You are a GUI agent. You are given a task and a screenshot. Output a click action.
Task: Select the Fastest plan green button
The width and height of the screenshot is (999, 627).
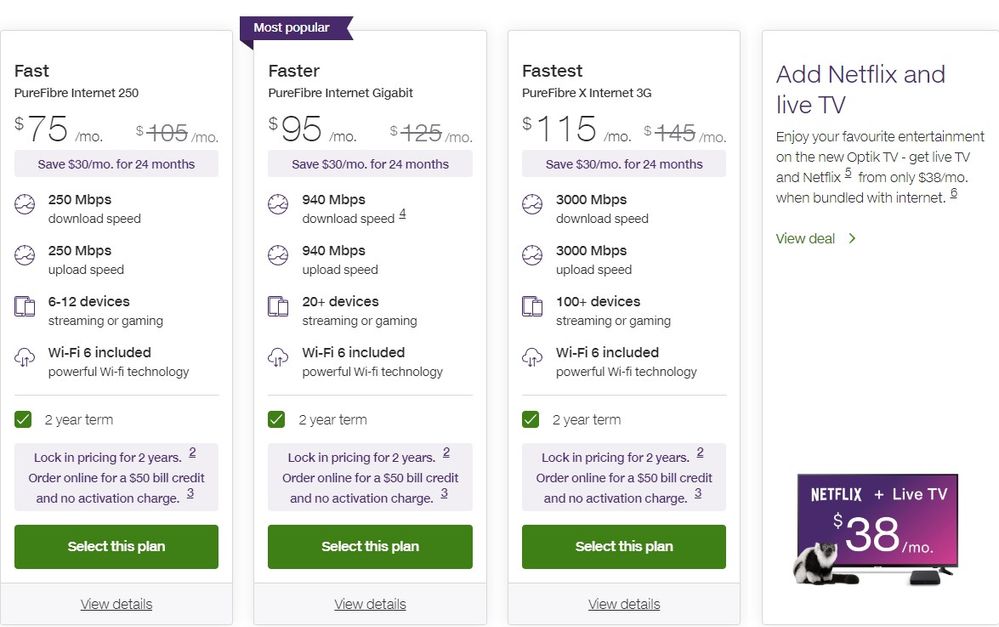click(x=624, y=546)
